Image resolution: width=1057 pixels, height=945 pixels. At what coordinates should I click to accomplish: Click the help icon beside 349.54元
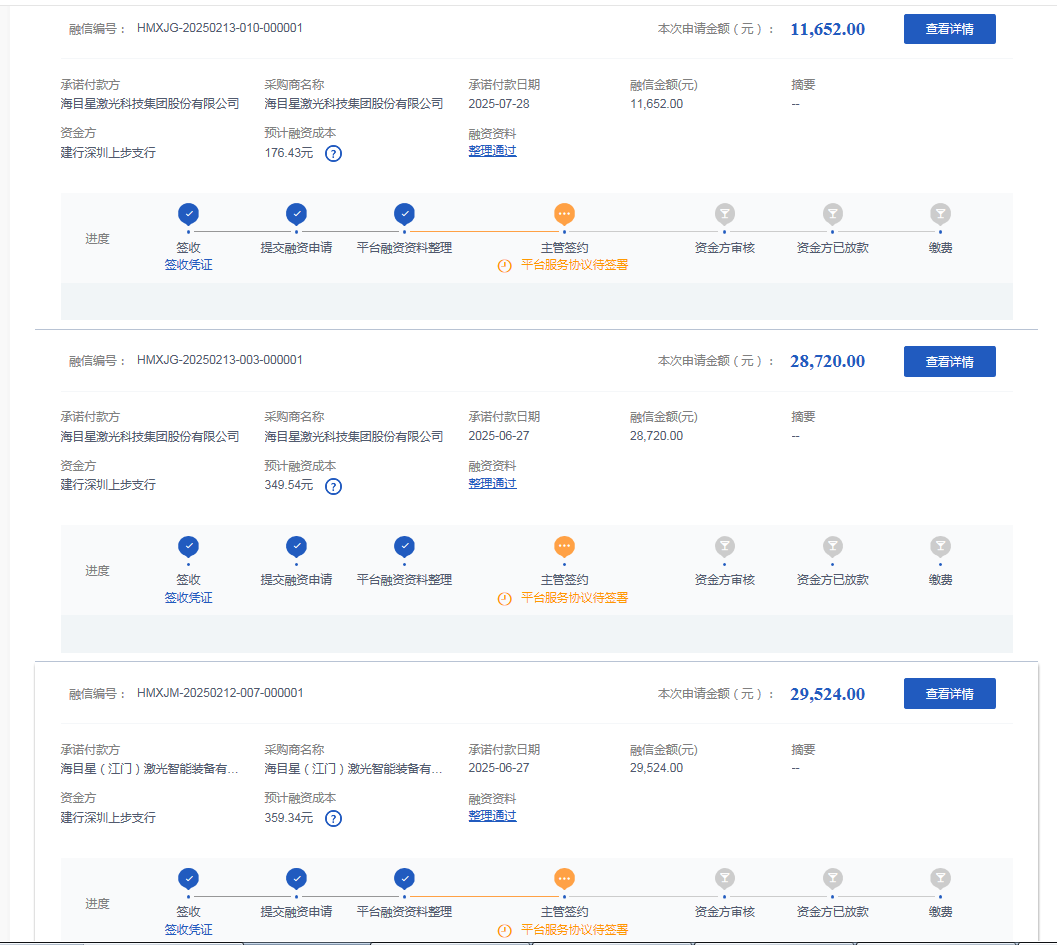[334, 486]
